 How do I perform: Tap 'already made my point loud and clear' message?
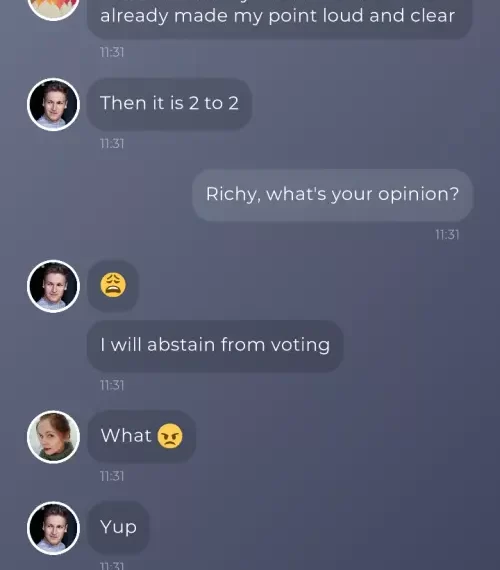click(279, 18)
